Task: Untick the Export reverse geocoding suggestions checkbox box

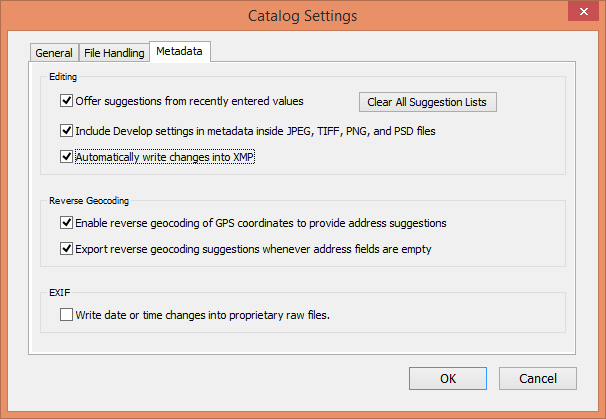Action: pos(66,249)
